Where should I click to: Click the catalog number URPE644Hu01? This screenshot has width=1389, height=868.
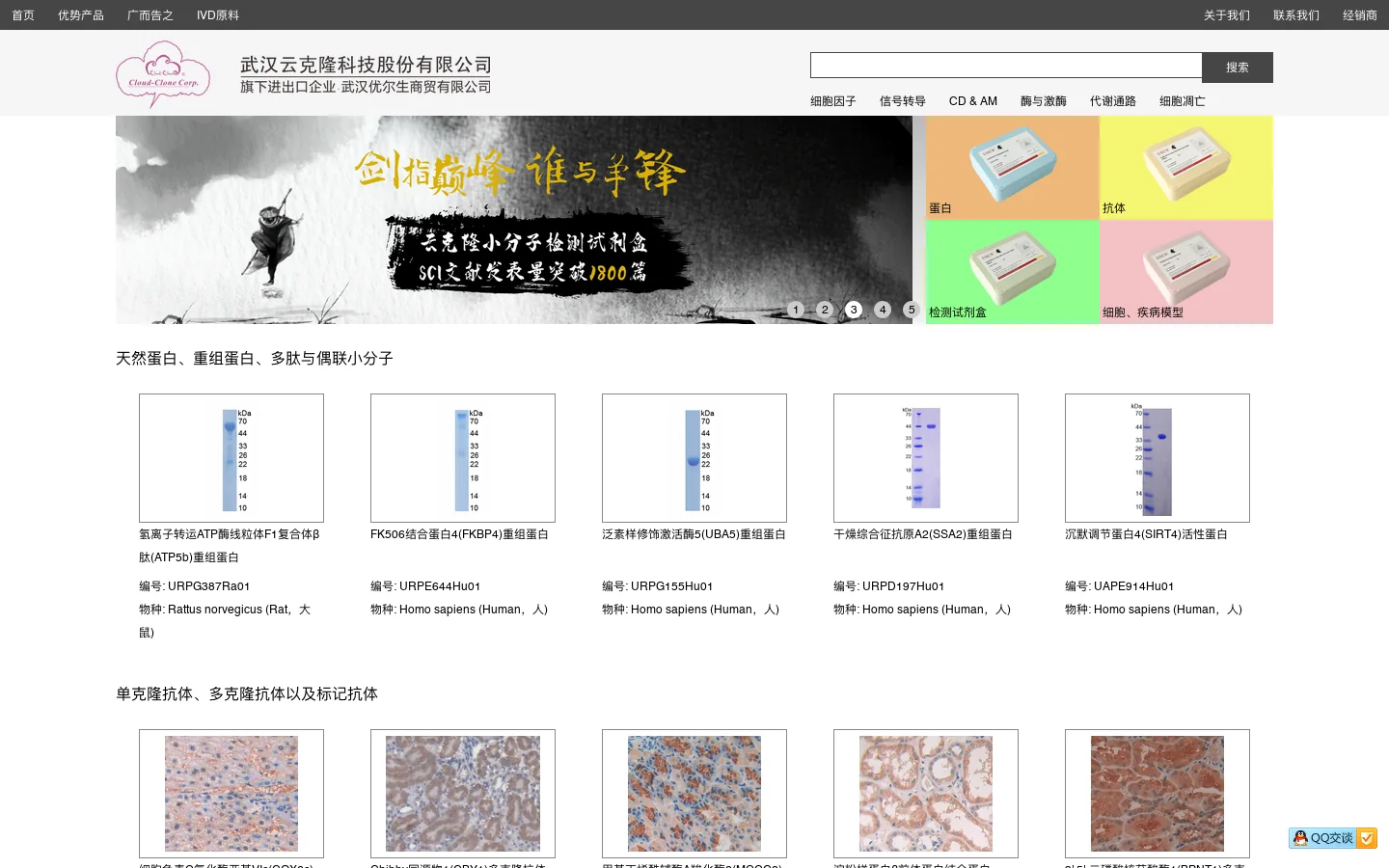440,586
